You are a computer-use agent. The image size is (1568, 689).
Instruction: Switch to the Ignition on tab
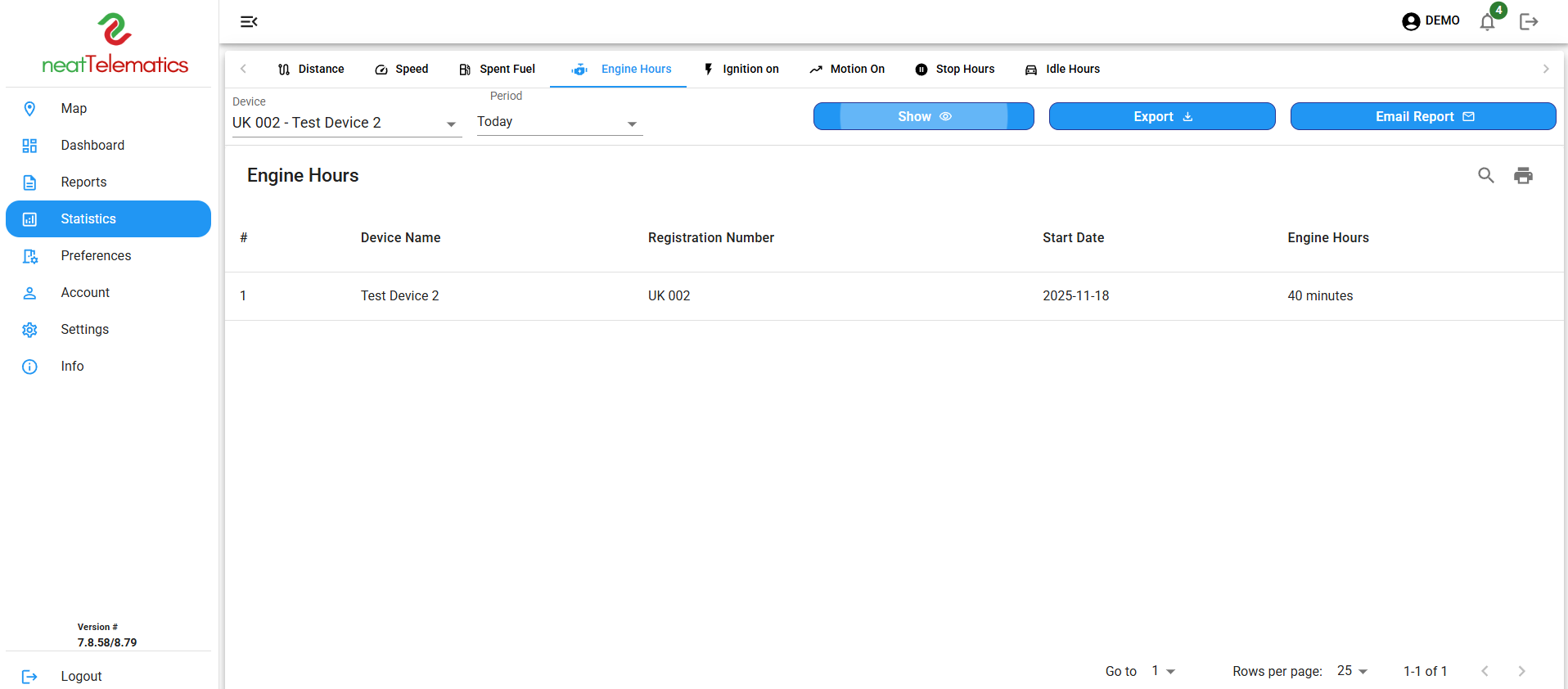741,70
